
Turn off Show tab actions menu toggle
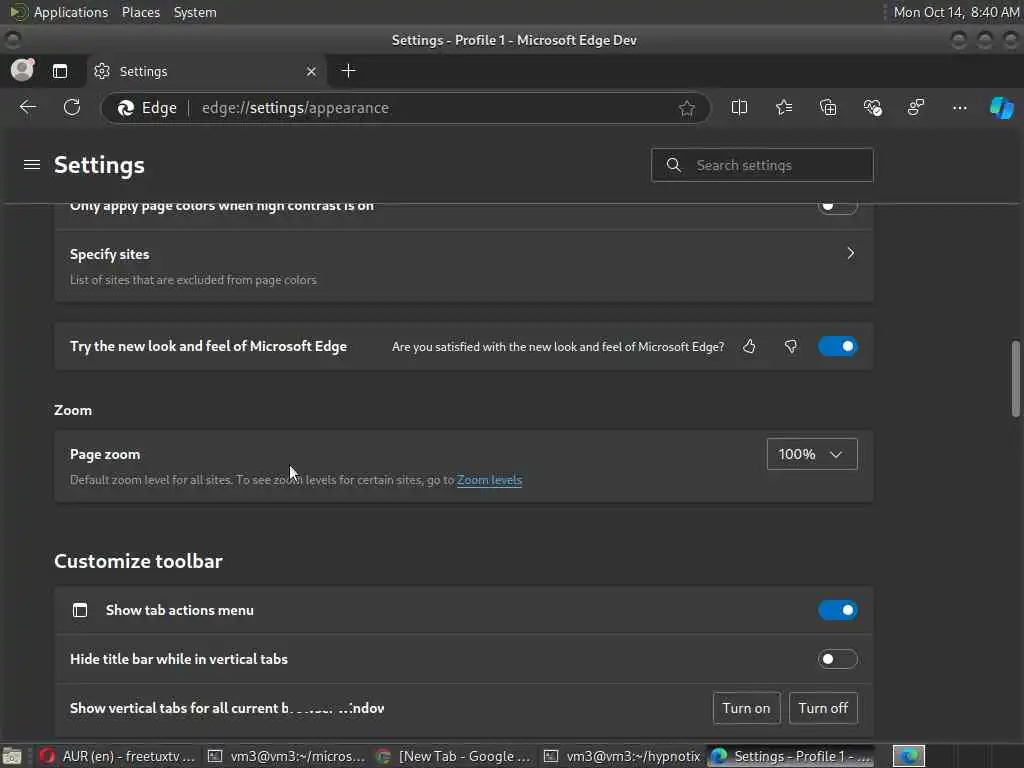click(x=837, y=610)
